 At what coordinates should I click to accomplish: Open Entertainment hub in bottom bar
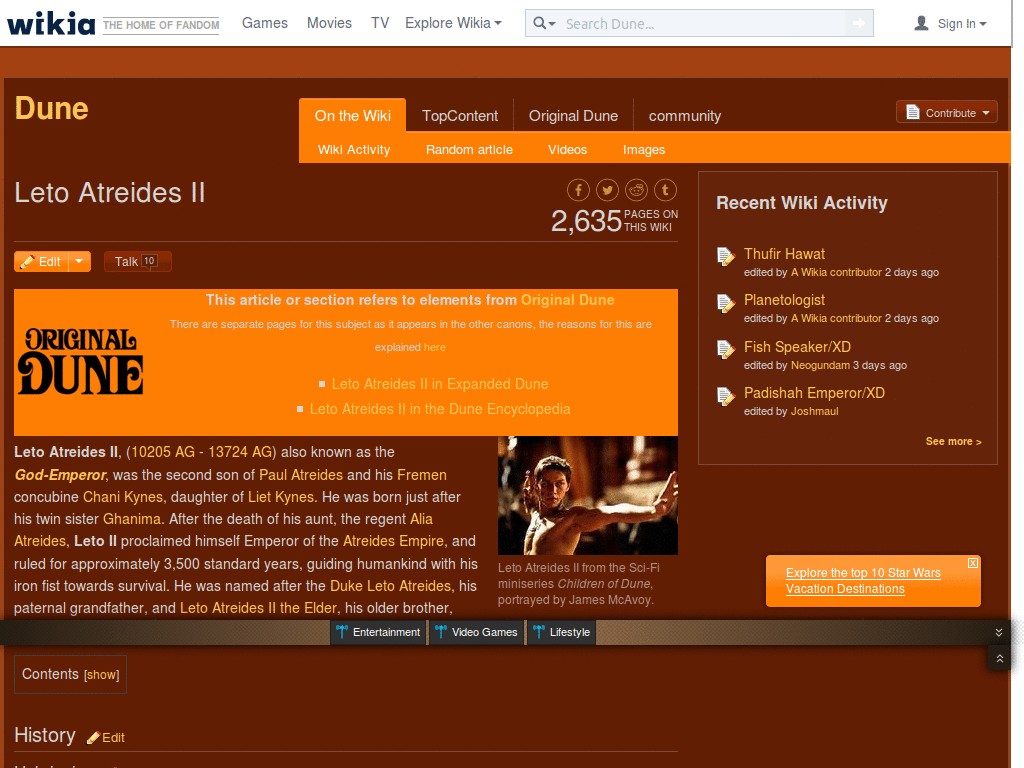tap(378, 632)
